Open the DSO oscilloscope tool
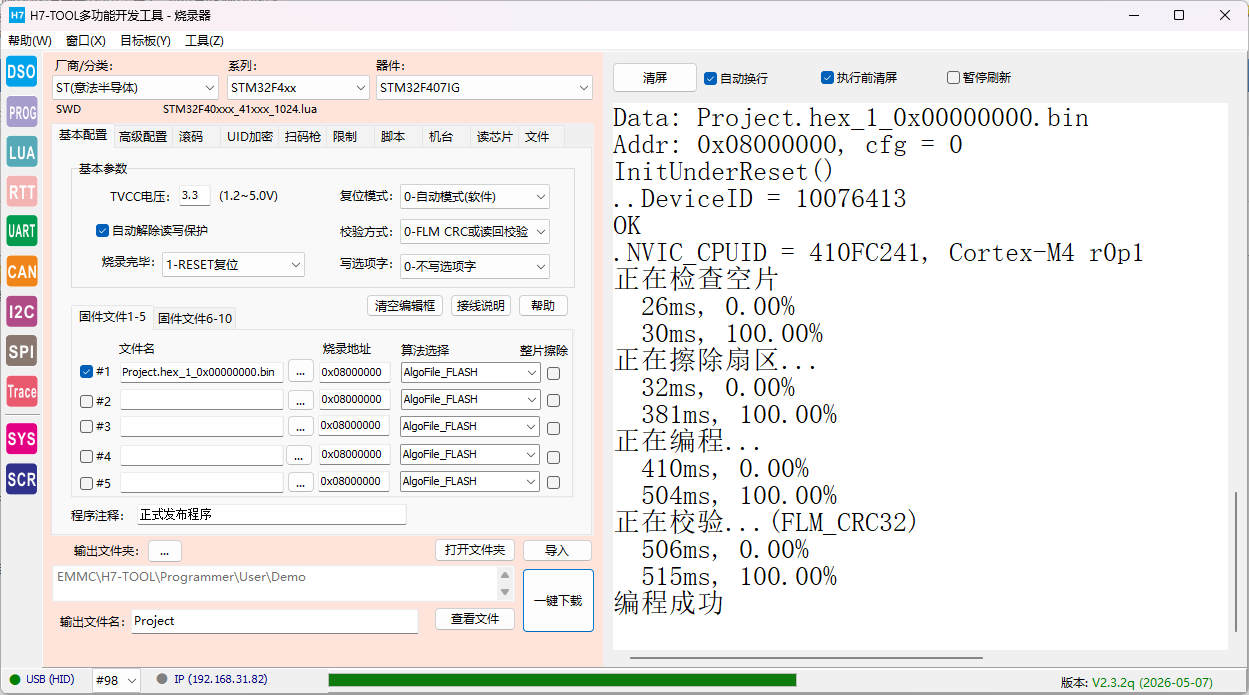The height and width of the screenshot is (695, 1249). tap(22, 72)
